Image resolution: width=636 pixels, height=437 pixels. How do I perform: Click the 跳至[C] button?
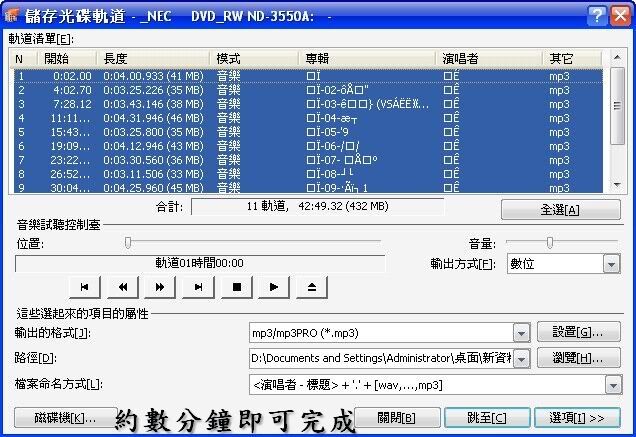[487, 418]
